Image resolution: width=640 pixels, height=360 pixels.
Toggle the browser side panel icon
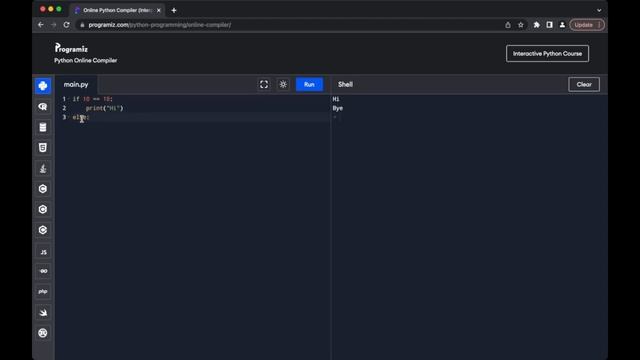pos(549,25)
